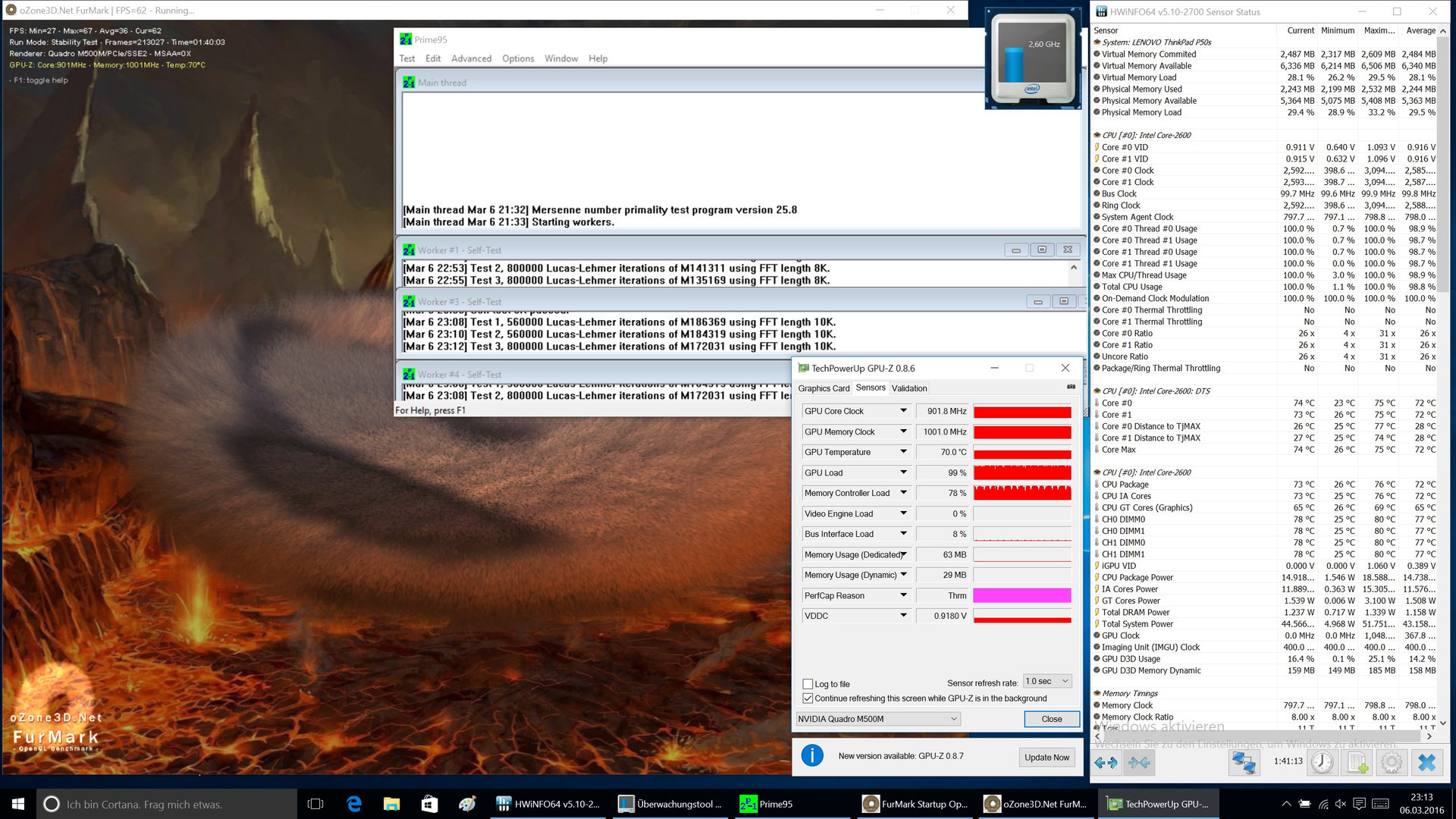Viewport: 1456px width, 819px height.
Task: Open GPU Load sensor dropdown
Action: coord(903,472)
